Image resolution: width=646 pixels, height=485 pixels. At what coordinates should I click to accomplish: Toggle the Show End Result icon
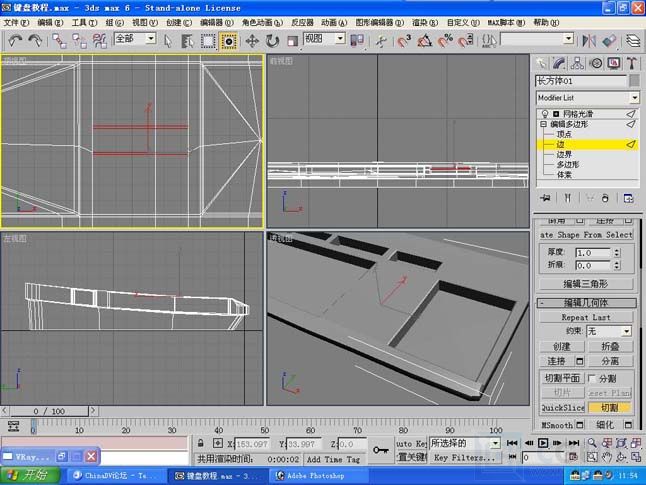coord(568,198)
